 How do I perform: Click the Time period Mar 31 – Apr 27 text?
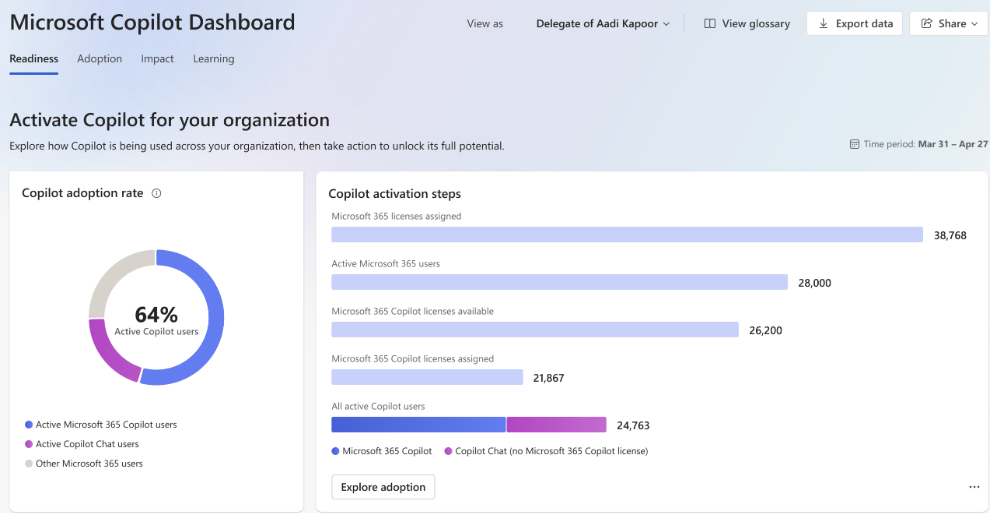pos(926,144)
